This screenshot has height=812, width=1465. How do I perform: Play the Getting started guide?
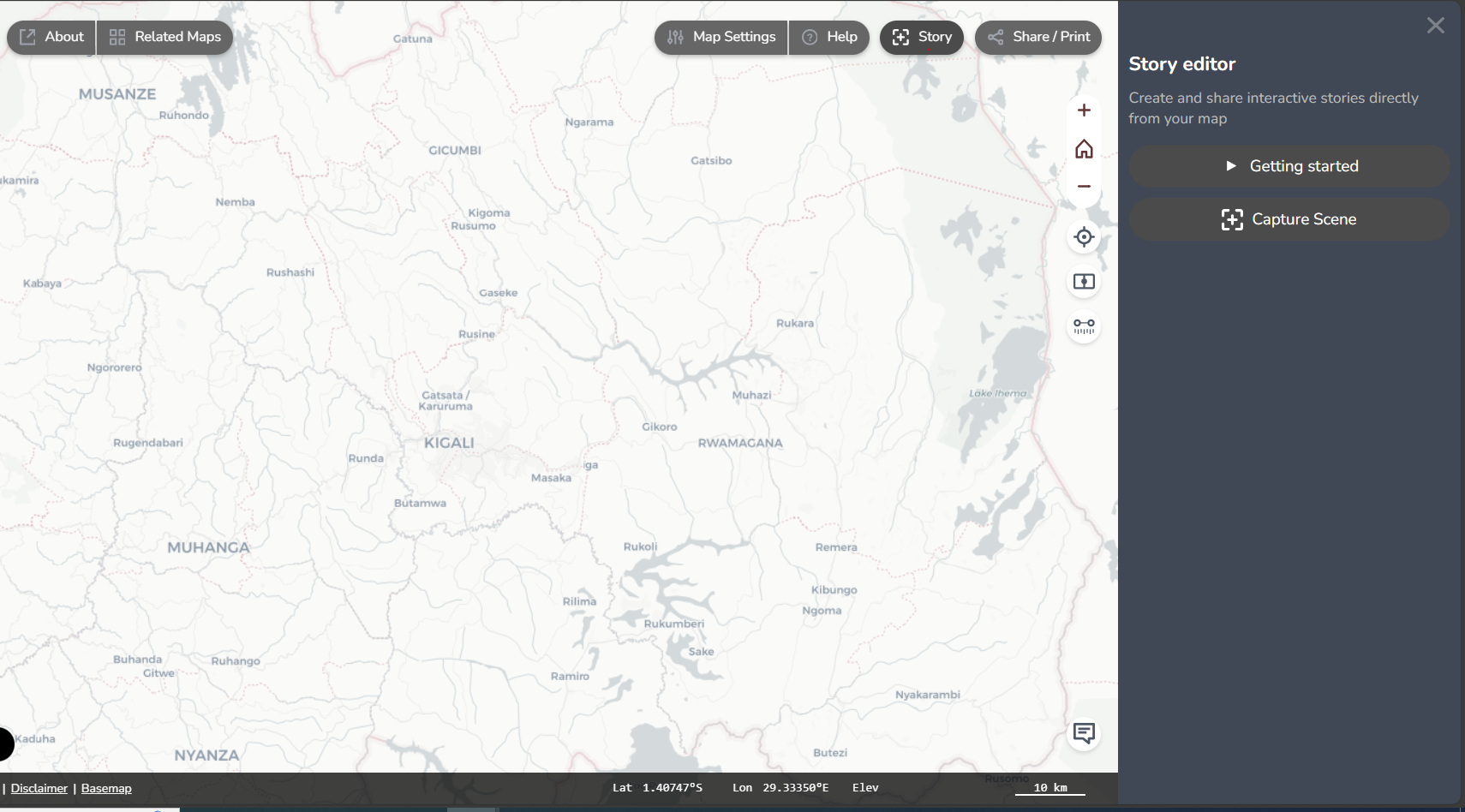(x=1289, y=166)
